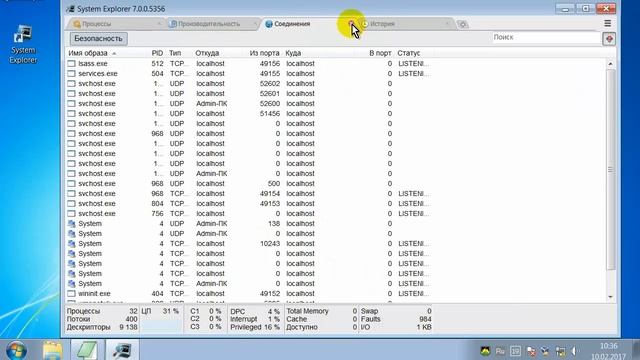Close the Процессы tab
The height and width of the screenshot is (360, 640).
[x=159, y=24]
